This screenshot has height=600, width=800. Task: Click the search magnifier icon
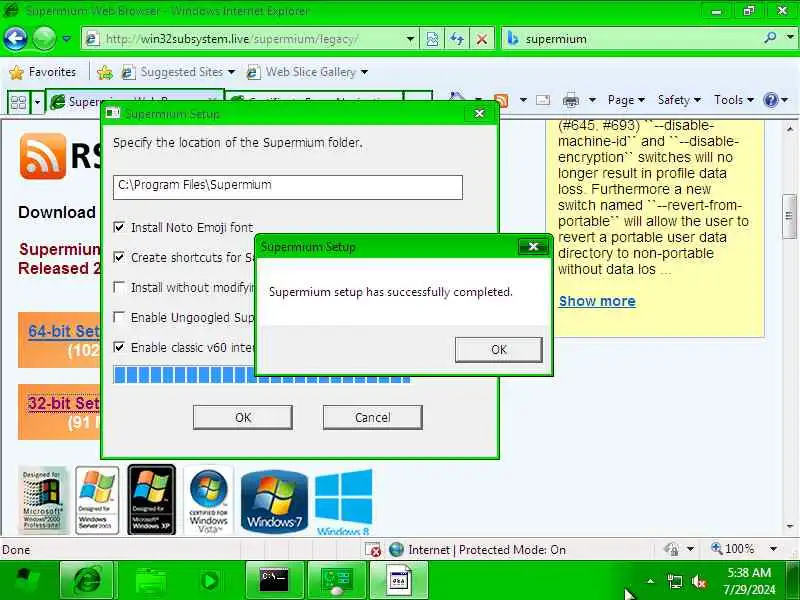click(770, 37)
